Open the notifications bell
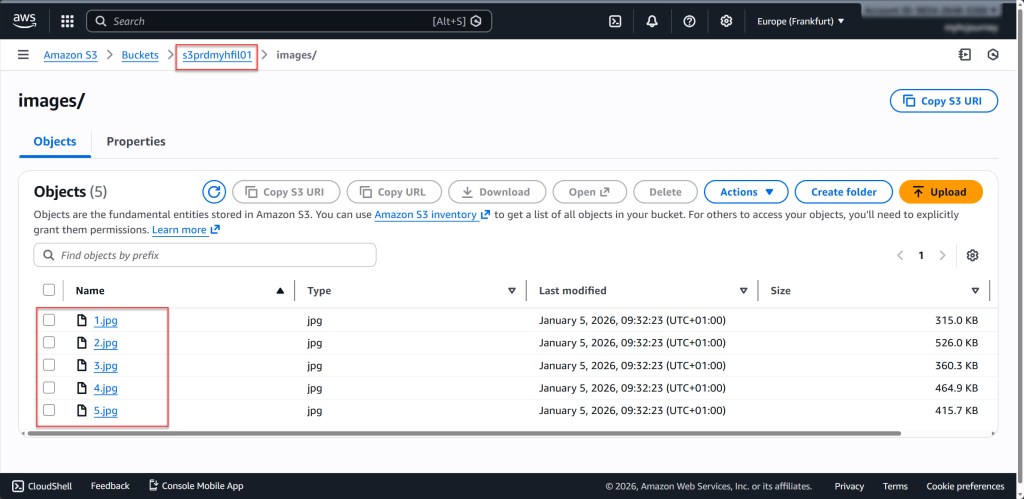Image resolution: width=1024 pixels, height=499 pixels. [x=652, y=21]
